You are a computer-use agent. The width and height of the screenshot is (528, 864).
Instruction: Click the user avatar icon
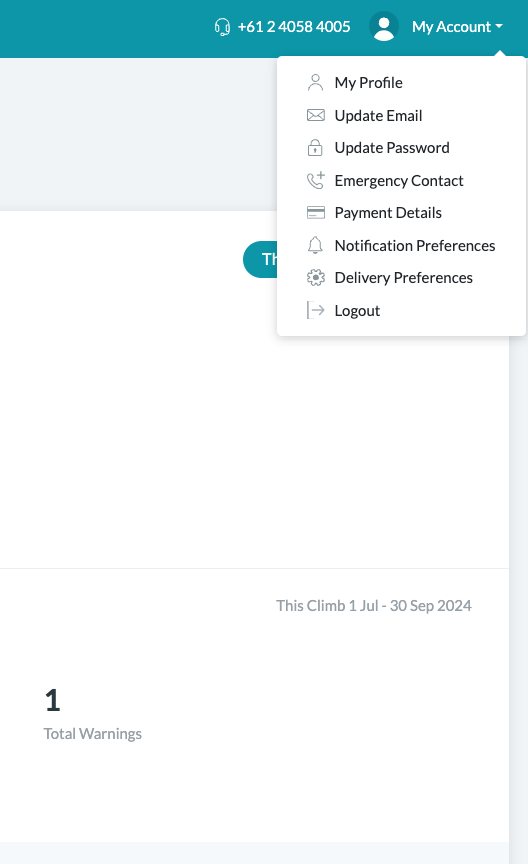tap(384, 26)
